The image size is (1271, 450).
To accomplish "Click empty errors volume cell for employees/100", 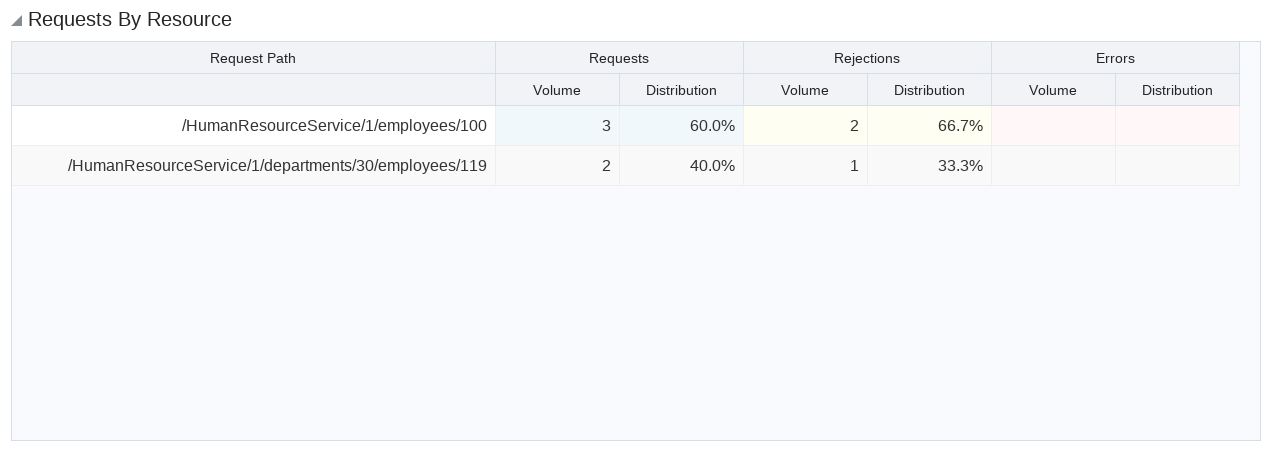I will point(1053,126).
